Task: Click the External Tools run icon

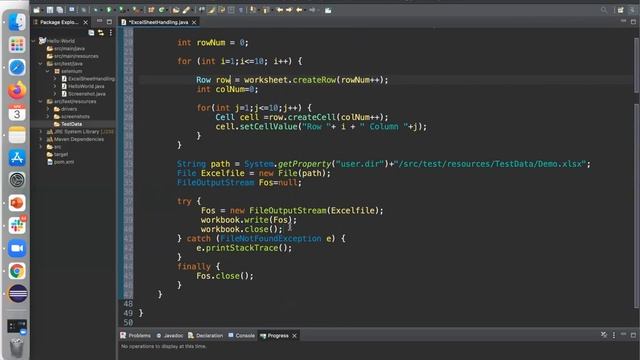Action: 135,10
